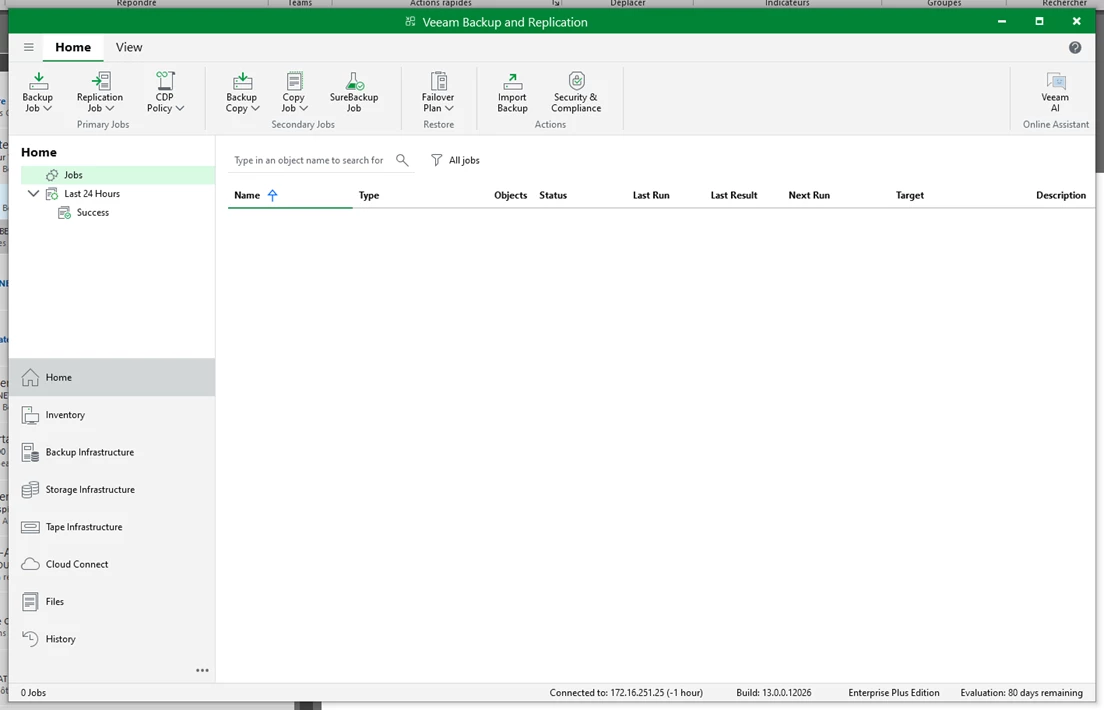Click the Failover Plan ribbon icon

439,81
